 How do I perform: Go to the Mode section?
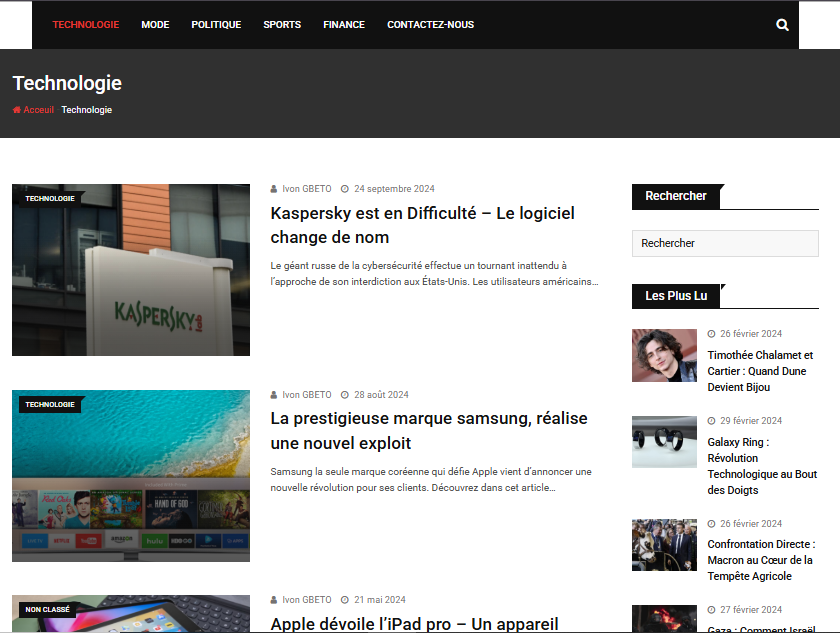(x=155, y=25)
